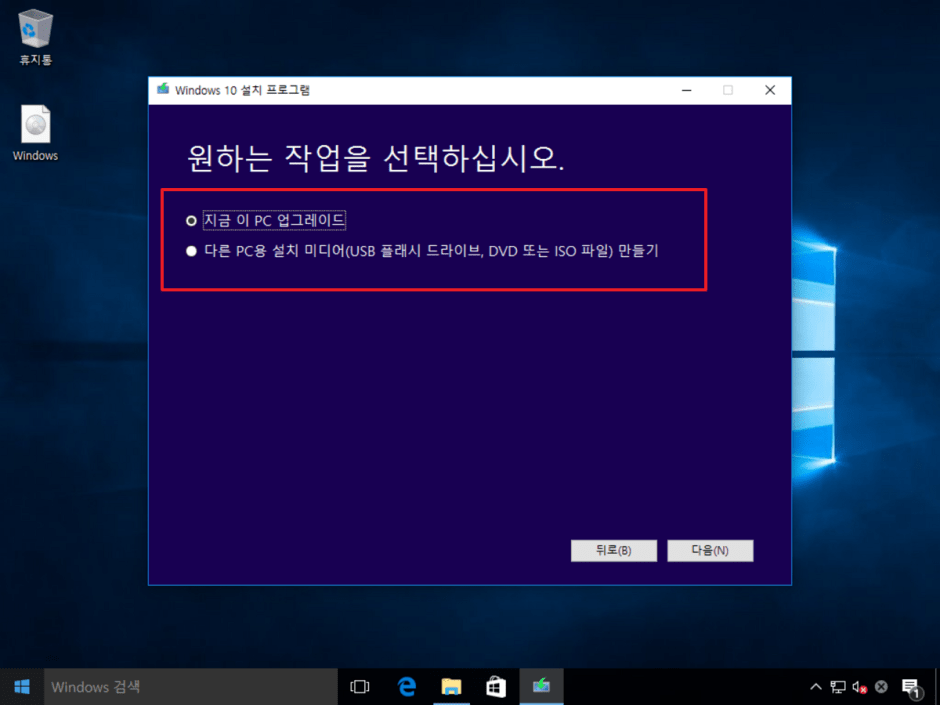This screenshot has height=705, width=940.
Task: Click the Windows 10 setup title bar icon
Action: coord(163,90)
